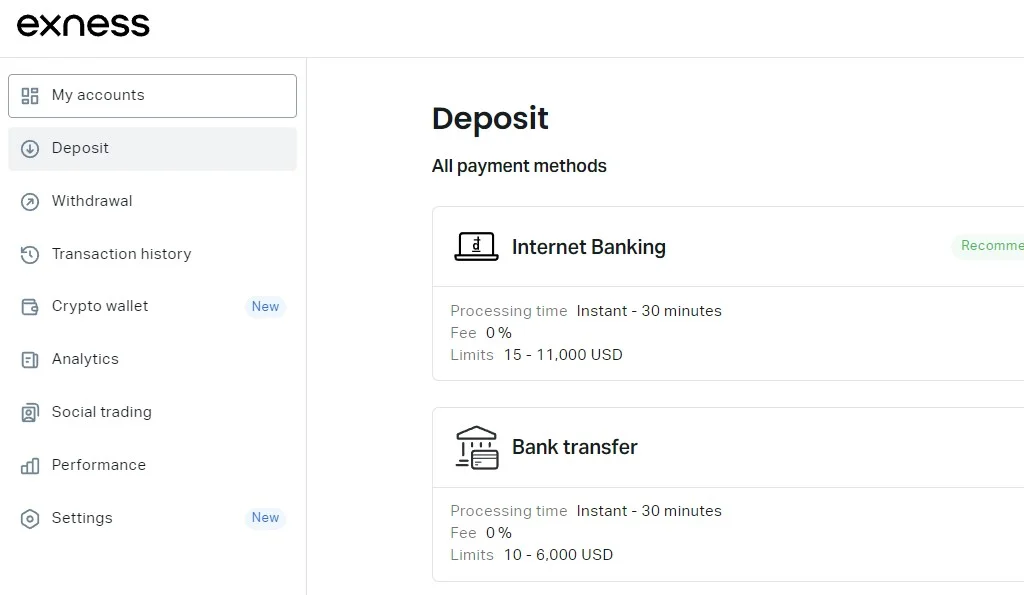Open Settings via the gear icon
1024x595 pixels.
28,518
